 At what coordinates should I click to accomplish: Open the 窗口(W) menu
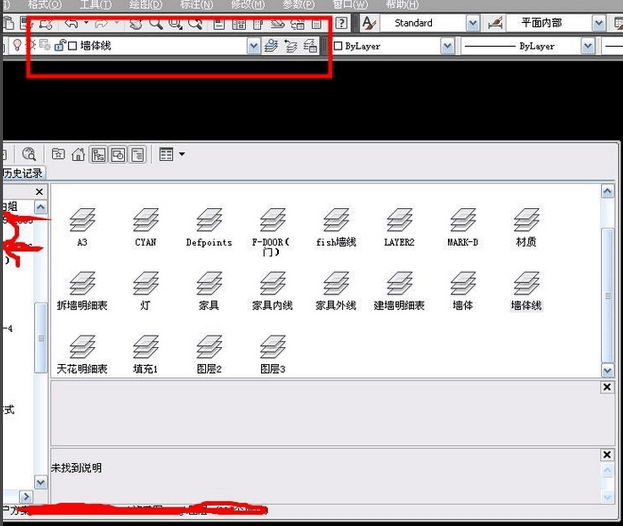[x=349, y=5]
